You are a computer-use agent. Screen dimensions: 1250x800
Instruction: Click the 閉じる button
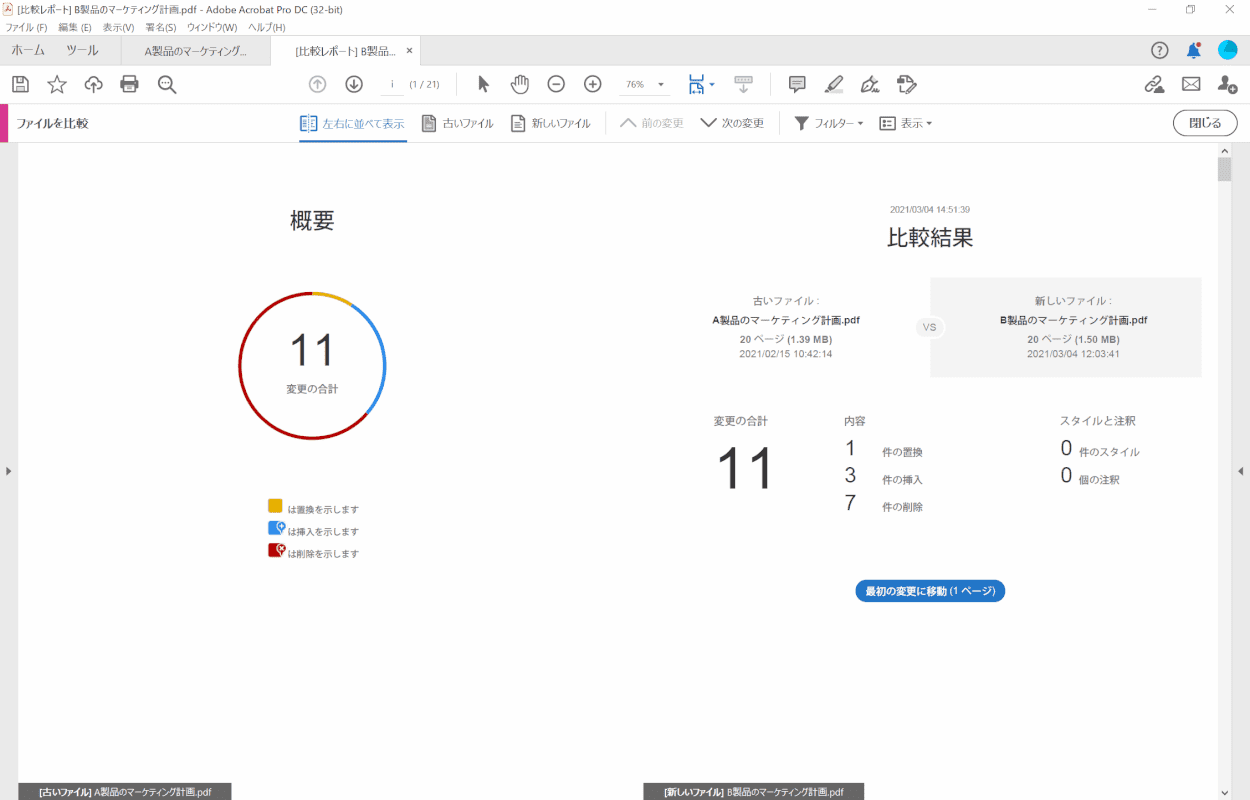(x=1205, y=123)
